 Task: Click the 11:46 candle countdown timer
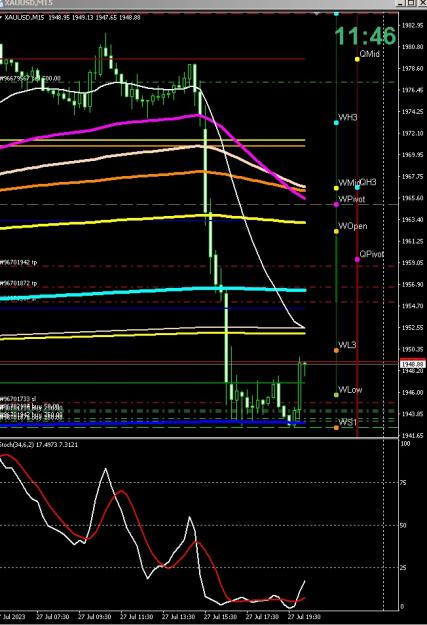(365, 36)
